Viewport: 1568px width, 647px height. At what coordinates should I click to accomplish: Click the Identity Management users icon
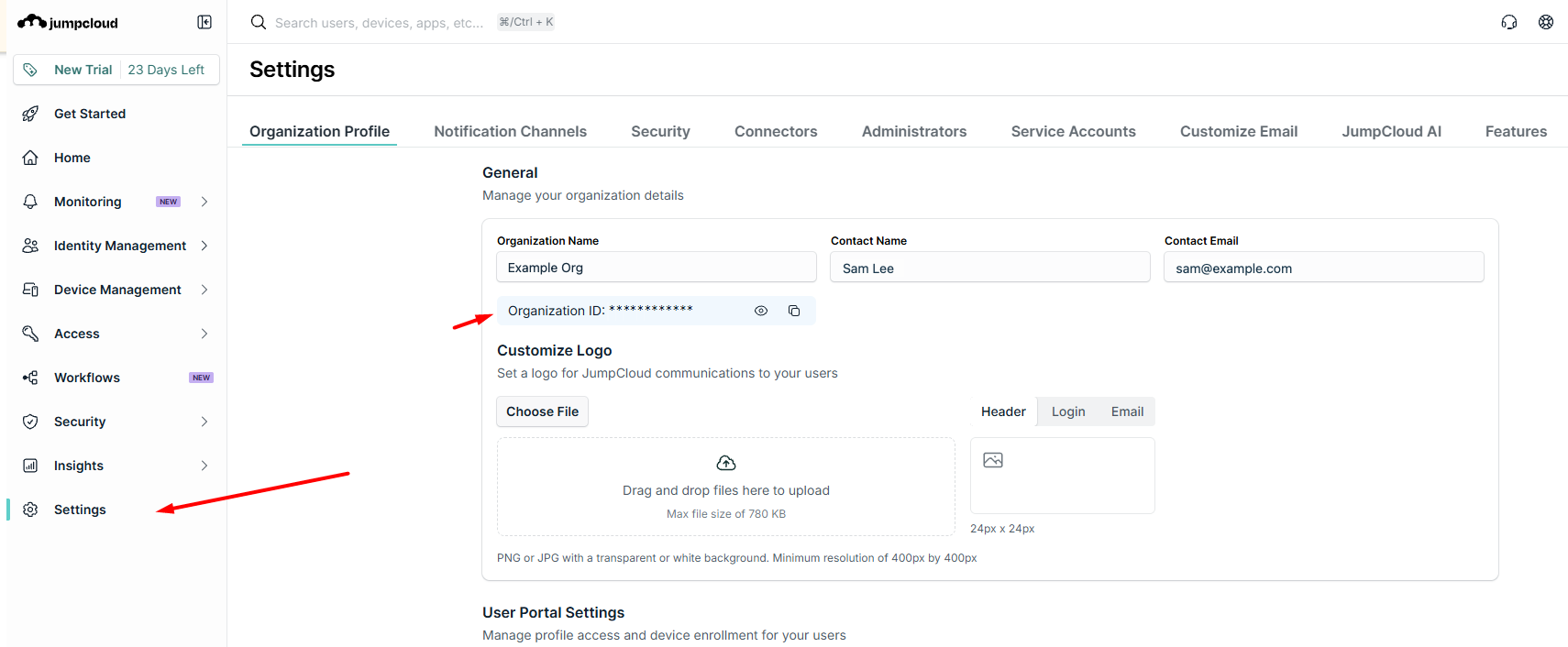click(30, 246)
